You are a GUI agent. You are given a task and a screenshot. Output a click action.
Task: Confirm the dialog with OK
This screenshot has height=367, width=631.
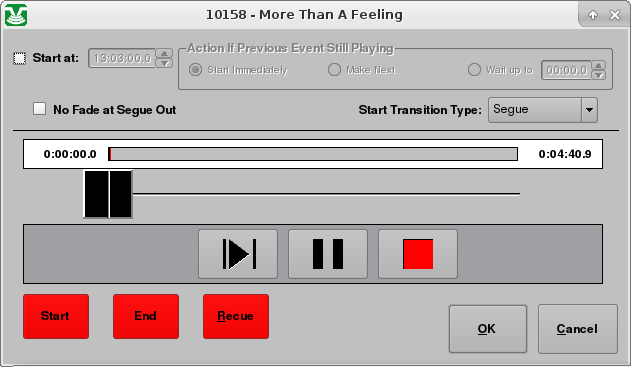(x=488, y=329)
